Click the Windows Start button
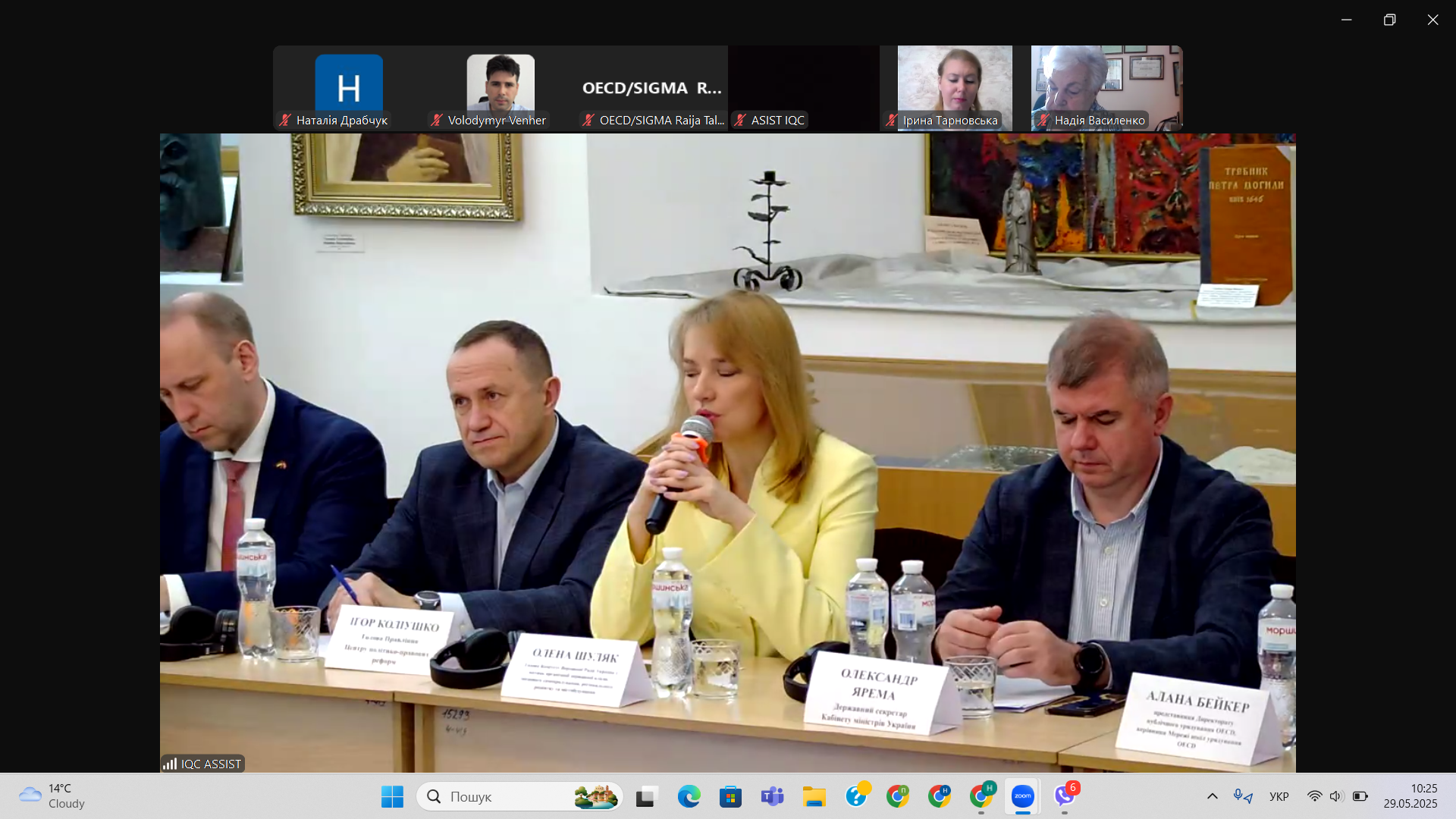Image resolution: width=1456 pixels, height=819 pixels. [x=392, y=796]
